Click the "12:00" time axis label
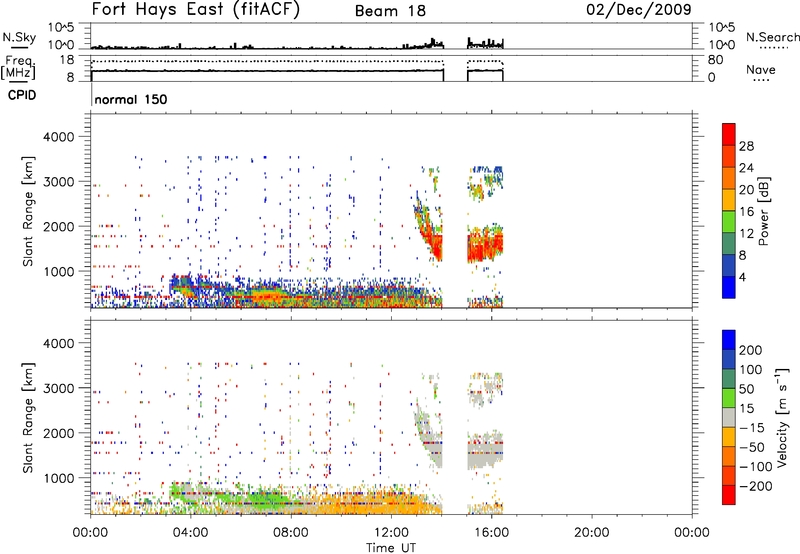The height and width of the screenshot is (554, 800). point(391,533)
